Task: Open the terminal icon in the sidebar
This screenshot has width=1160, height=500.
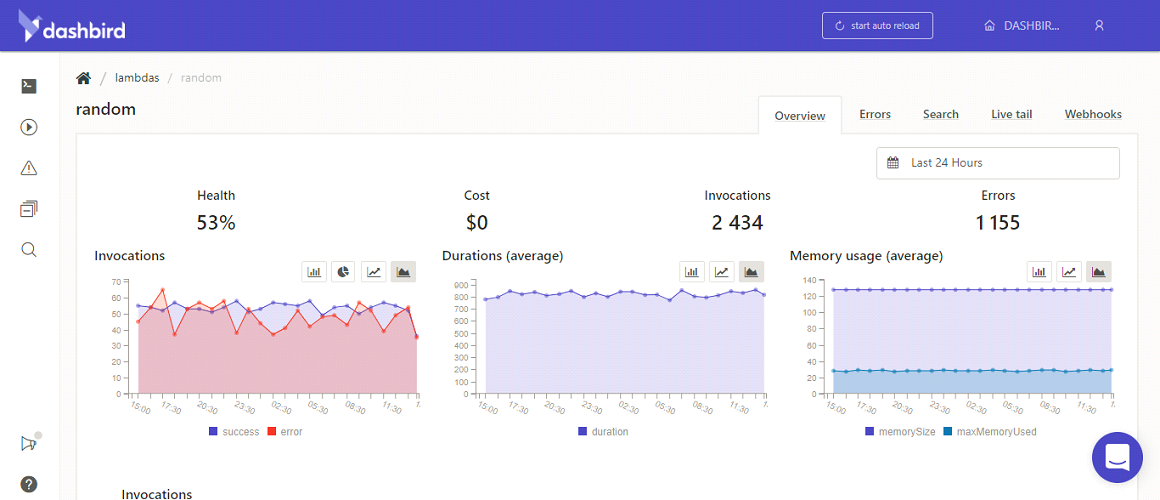Action: pos(29,87)
